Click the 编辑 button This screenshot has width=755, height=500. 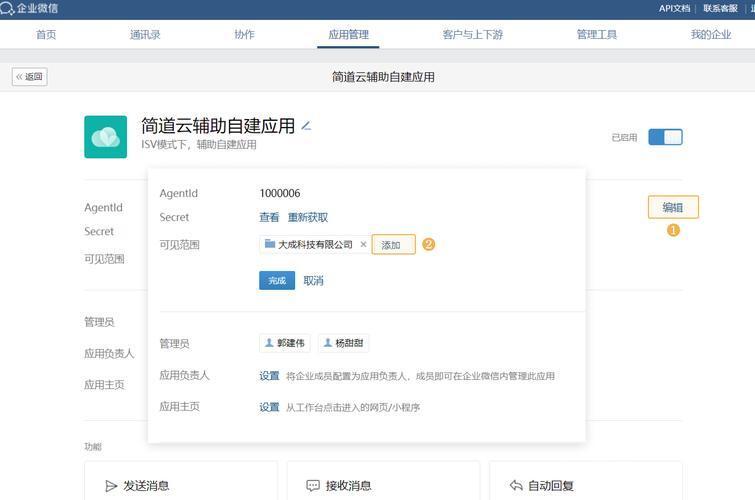click(673, 208)
